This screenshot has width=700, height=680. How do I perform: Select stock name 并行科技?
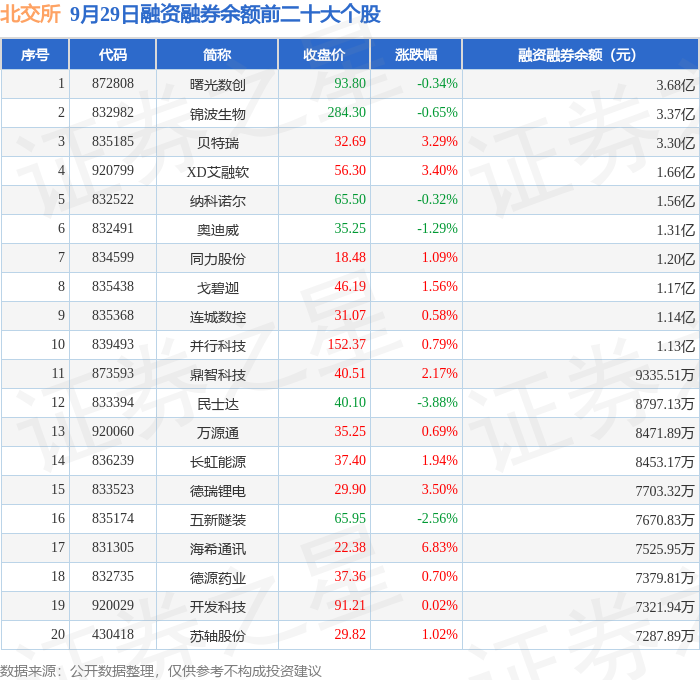pyautogui.click(x=217, y=346)
